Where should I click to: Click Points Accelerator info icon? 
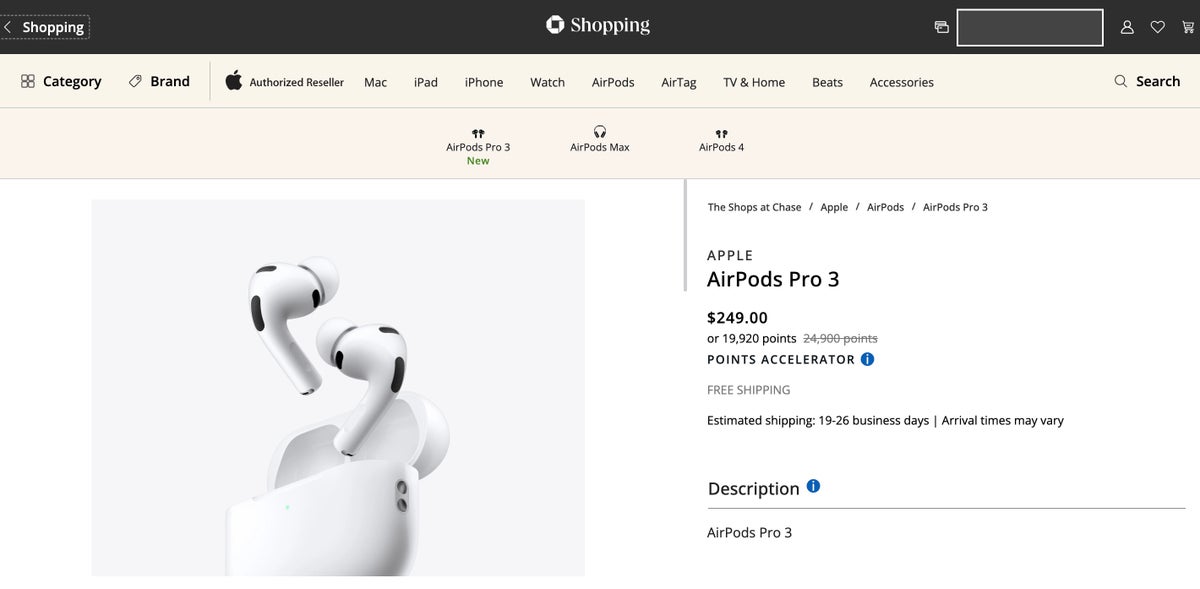[x=867, y=359]
